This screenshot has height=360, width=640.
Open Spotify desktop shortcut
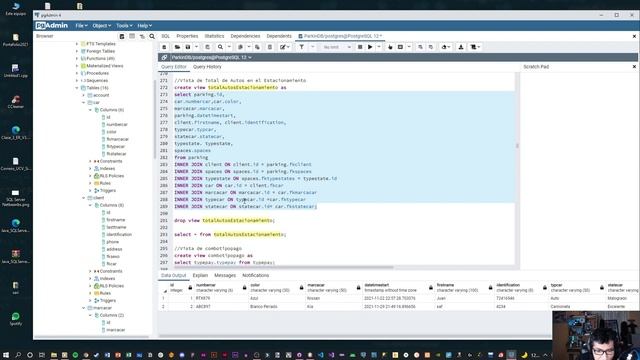16,319
